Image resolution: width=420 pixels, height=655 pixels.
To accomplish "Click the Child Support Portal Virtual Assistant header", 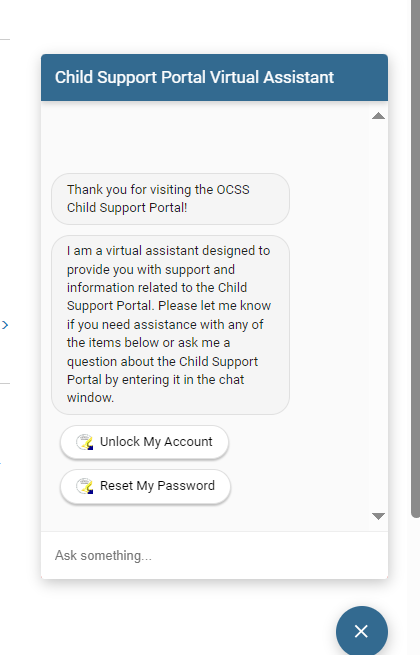I will click(214, 77).
